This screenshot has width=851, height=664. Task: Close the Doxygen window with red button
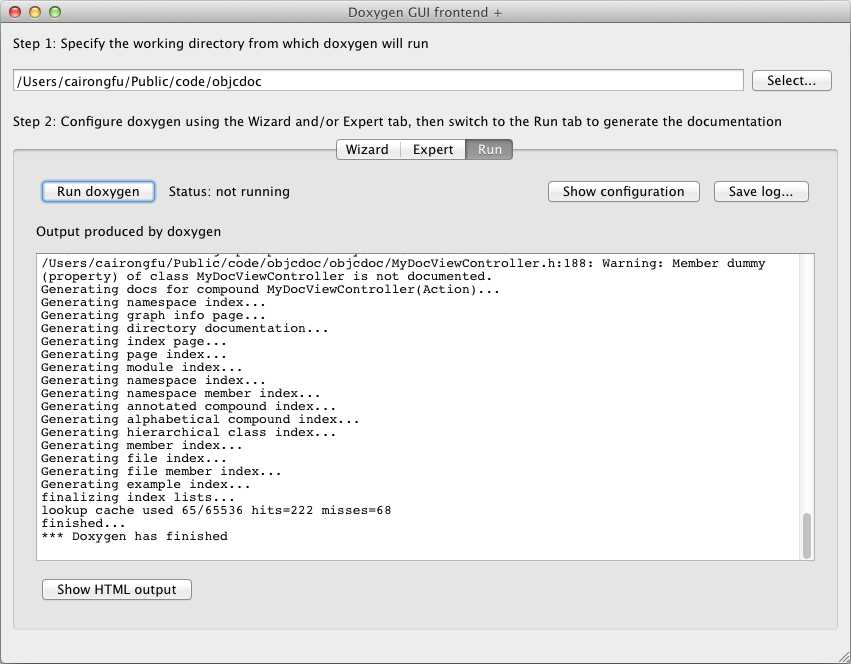[15, 12]
